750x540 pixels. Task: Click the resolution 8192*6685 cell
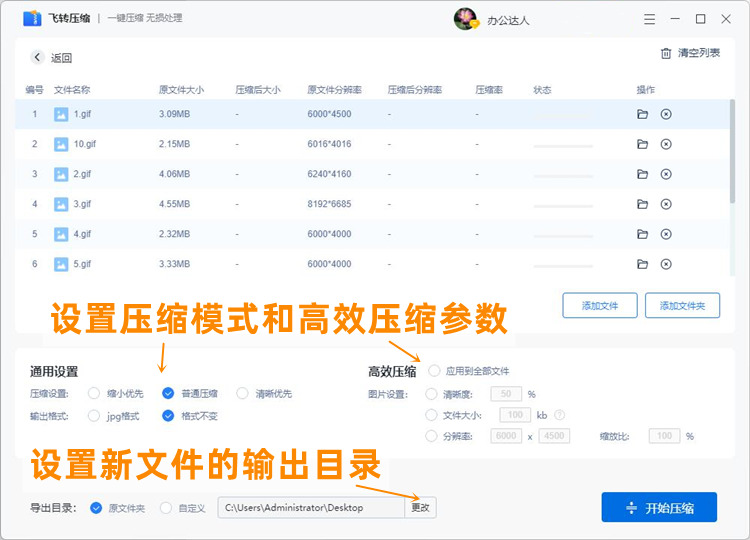tap(329, 204)
